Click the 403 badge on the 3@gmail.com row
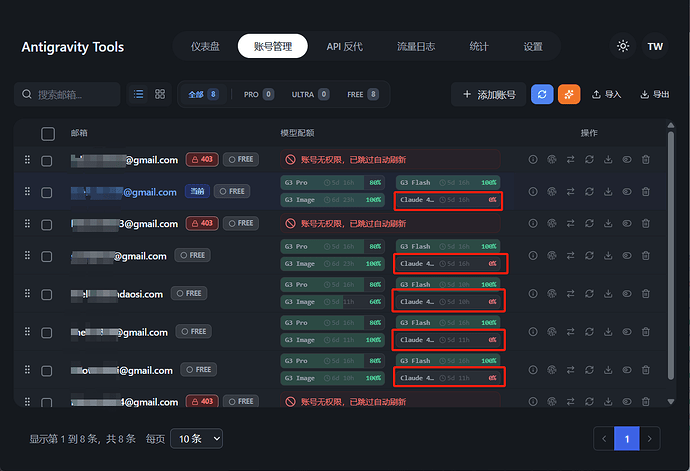 tap(202, 223)
